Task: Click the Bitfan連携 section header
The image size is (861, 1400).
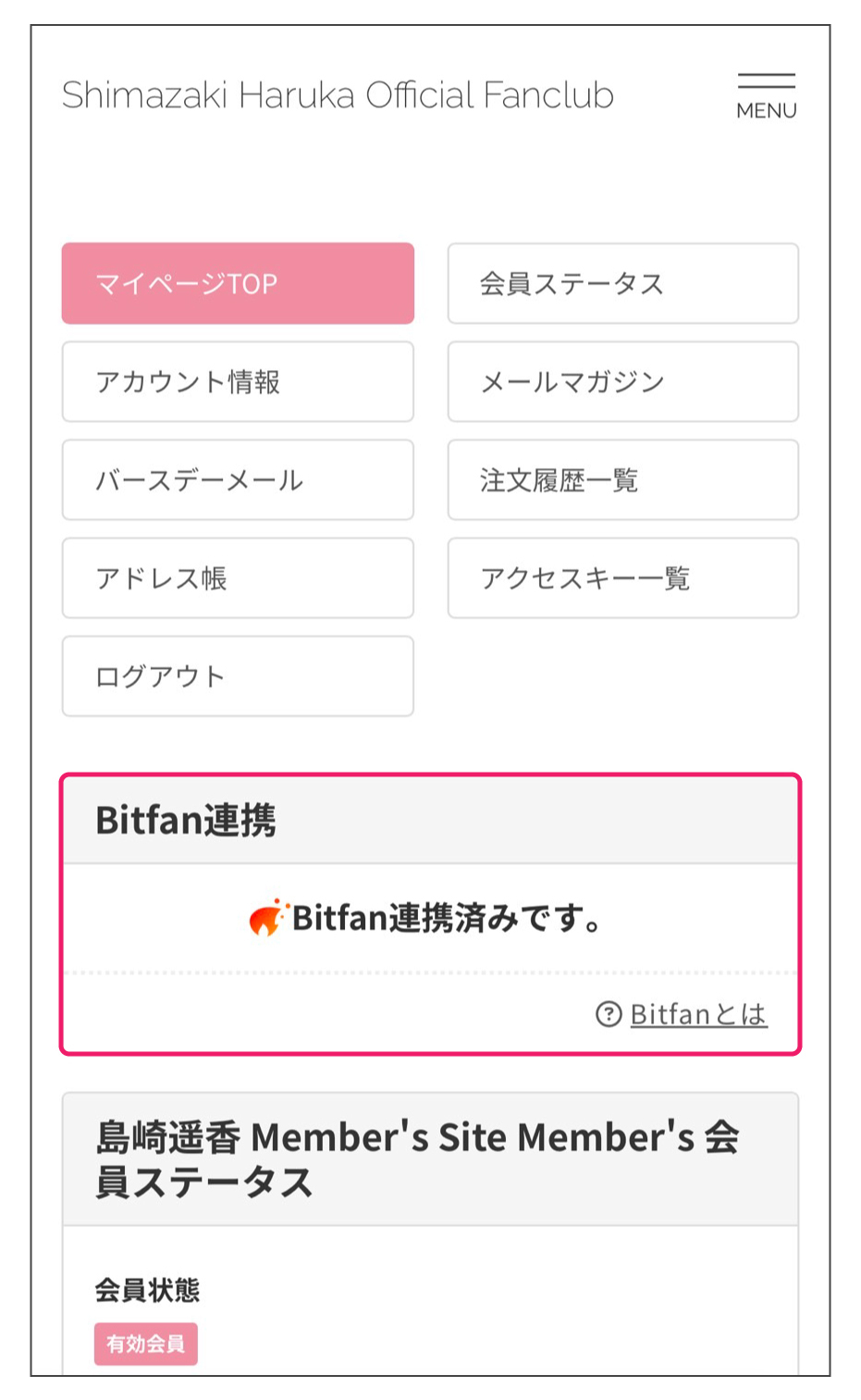Action: (x=430, y=820)
